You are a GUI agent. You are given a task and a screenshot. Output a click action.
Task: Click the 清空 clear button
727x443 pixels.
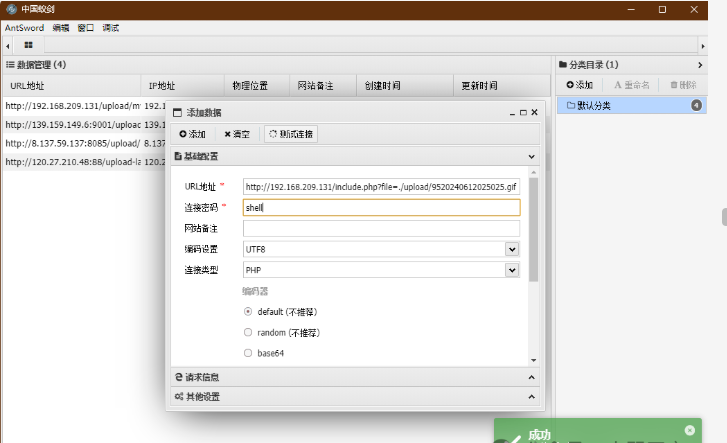[236, 134]
